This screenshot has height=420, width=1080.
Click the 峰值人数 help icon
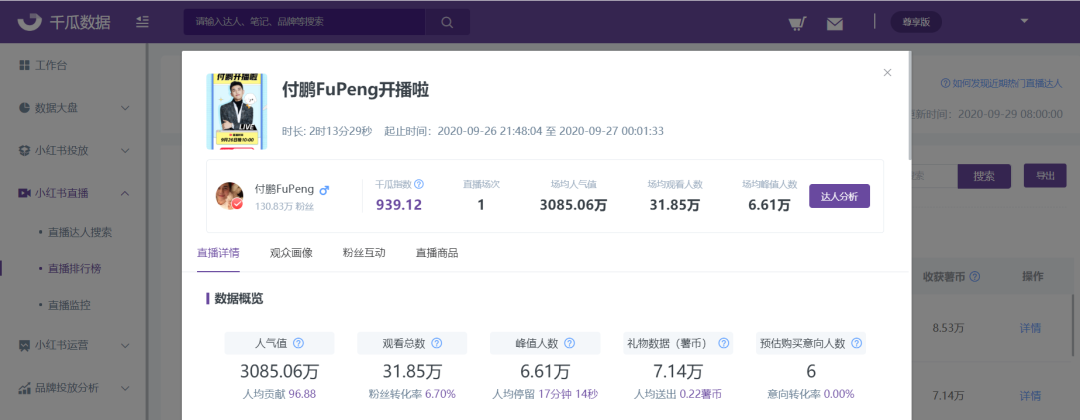[x=569, y=343]
